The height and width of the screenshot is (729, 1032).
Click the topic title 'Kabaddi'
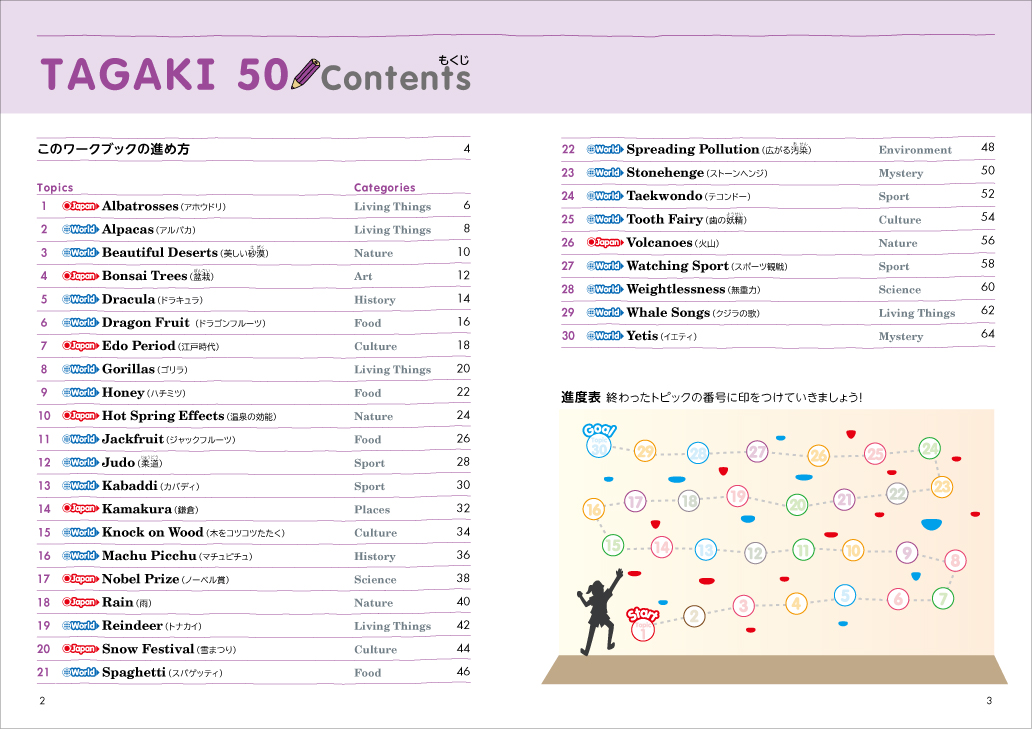[x=130, y=486]
